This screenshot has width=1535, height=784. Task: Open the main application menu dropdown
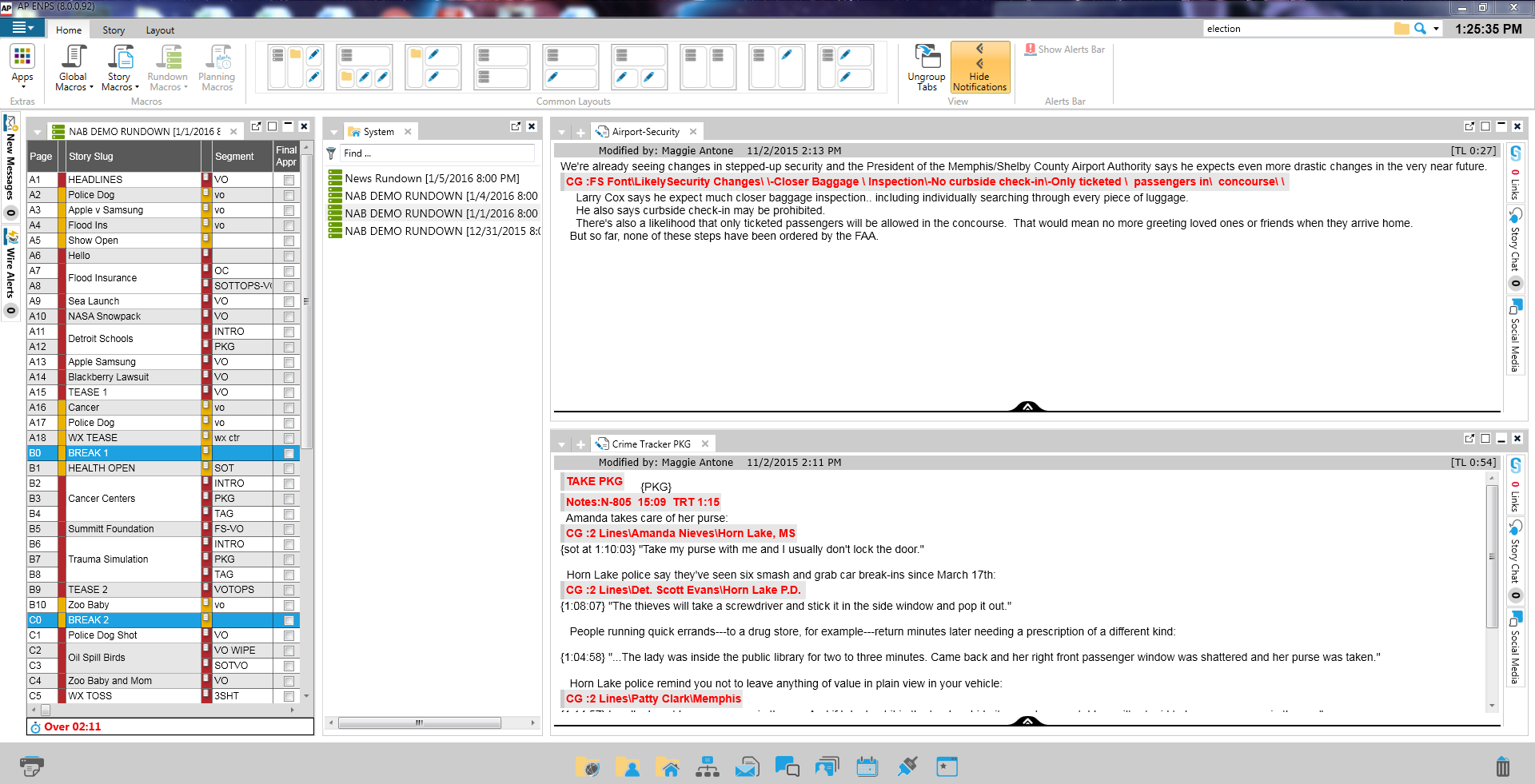click(x=23, y=28)
